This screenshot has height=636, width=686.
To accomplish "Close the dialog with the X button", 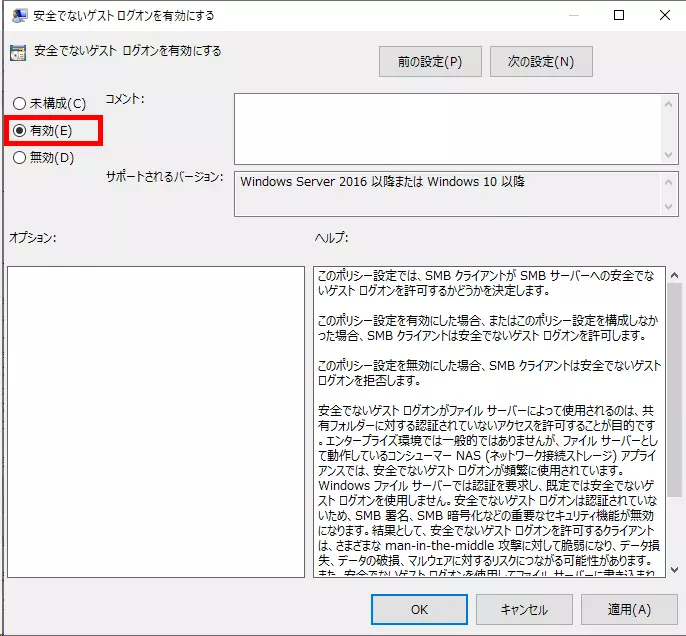I will pos(665,15).
